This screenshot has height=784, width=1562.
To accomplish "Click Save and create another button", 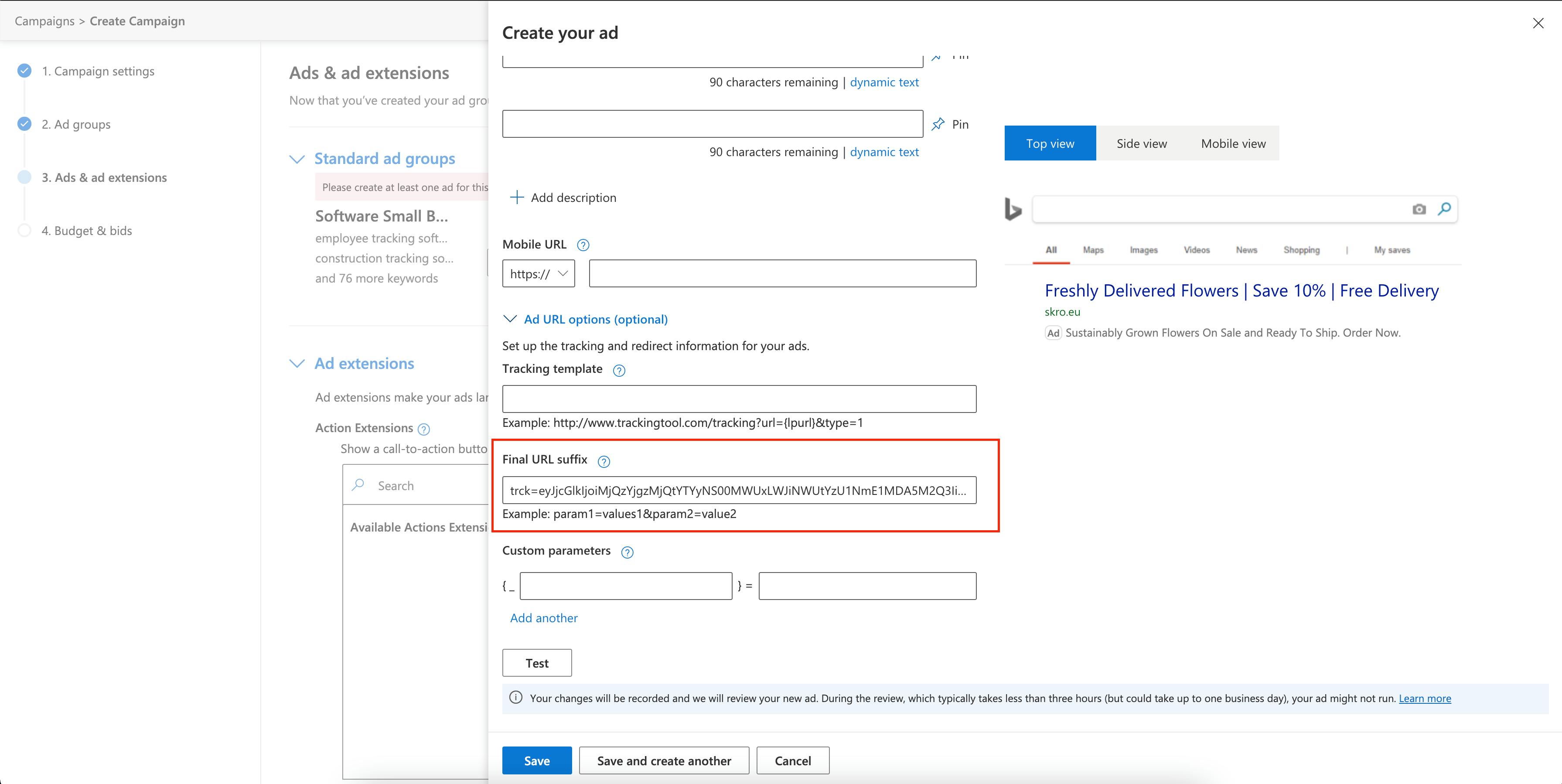I will pyautogui.click(x=664, y=760).
